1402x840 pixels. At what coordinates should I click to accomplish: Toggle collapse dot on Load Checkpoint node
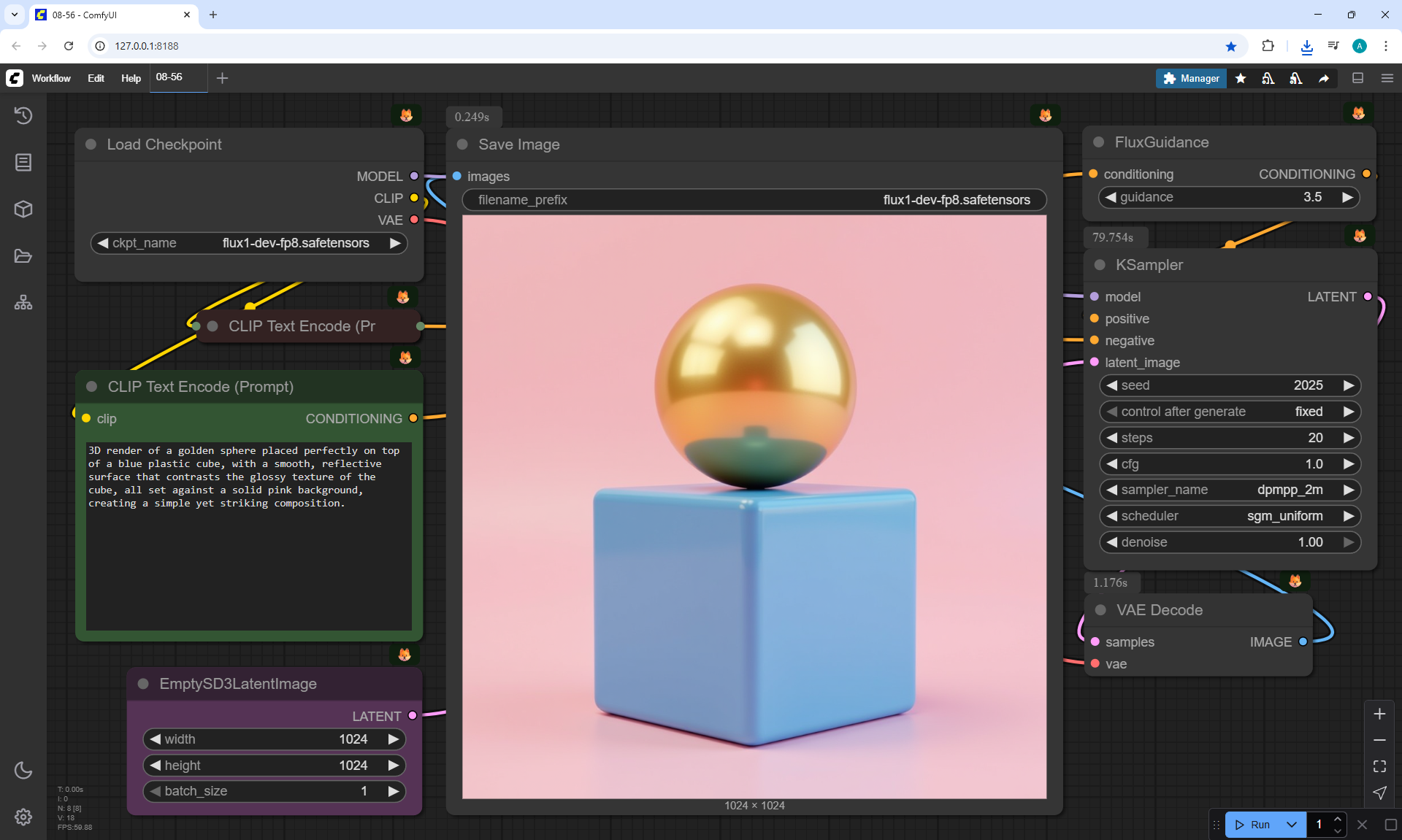pyautogui.click(x=91, y=145)
